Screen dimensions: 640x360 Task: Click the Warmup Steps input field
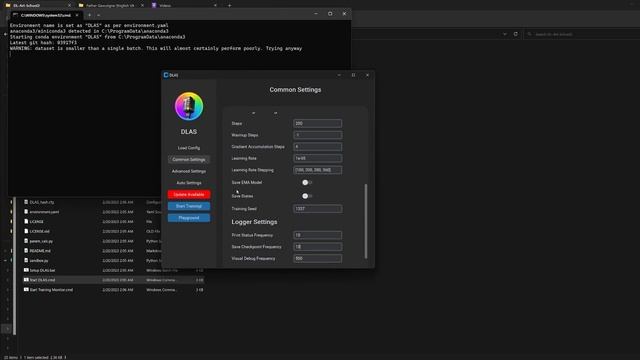318,135
